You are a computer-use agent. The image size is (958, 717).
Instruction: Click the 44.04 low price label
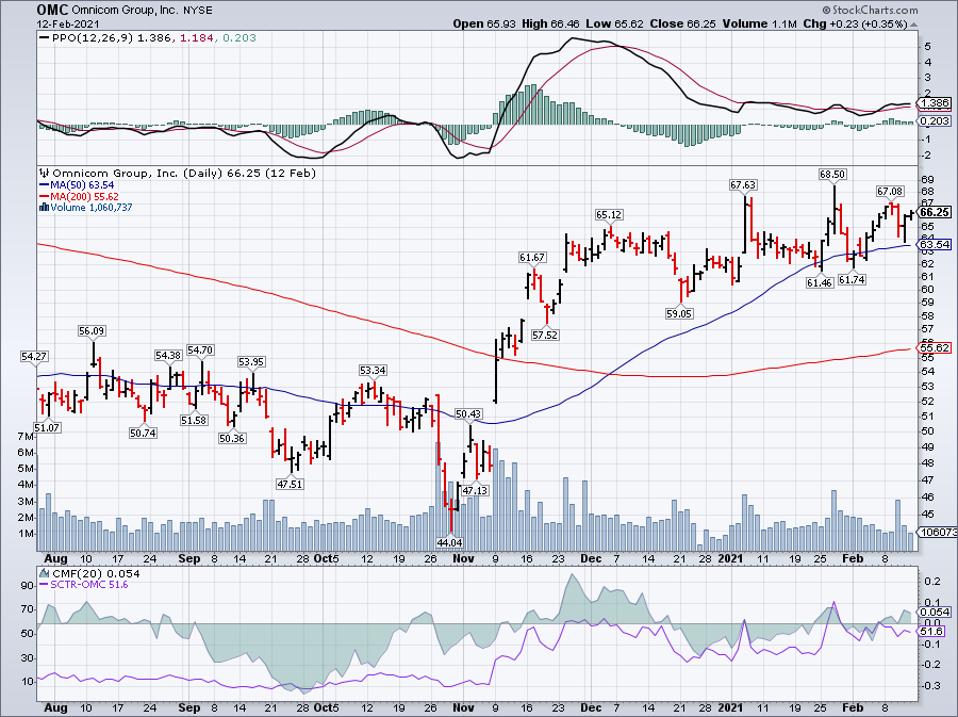pyautogui.click(x=449, y=542)
